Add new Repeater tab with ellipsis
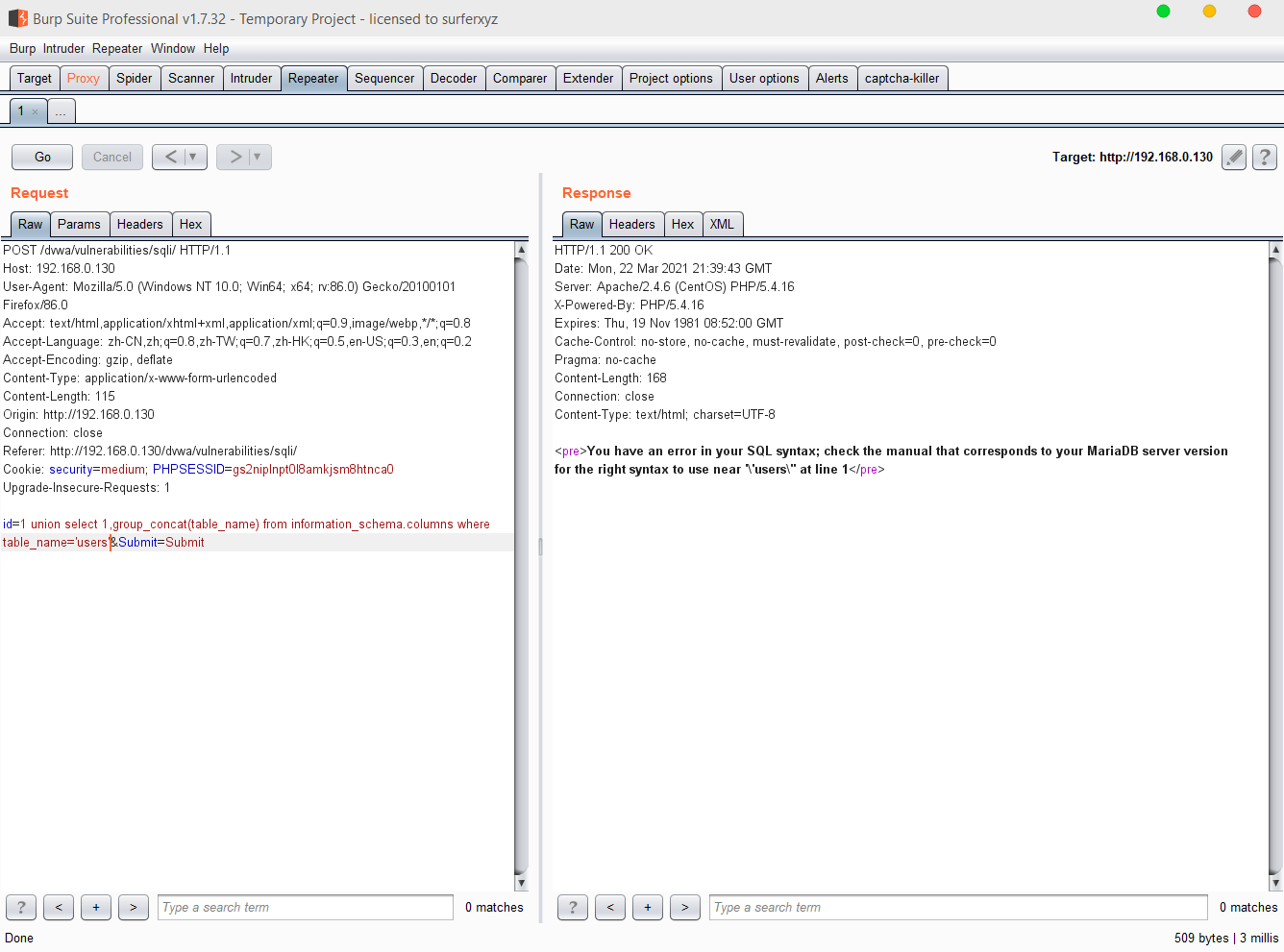This screenshot has height=952, width=1284. (61, 111)
